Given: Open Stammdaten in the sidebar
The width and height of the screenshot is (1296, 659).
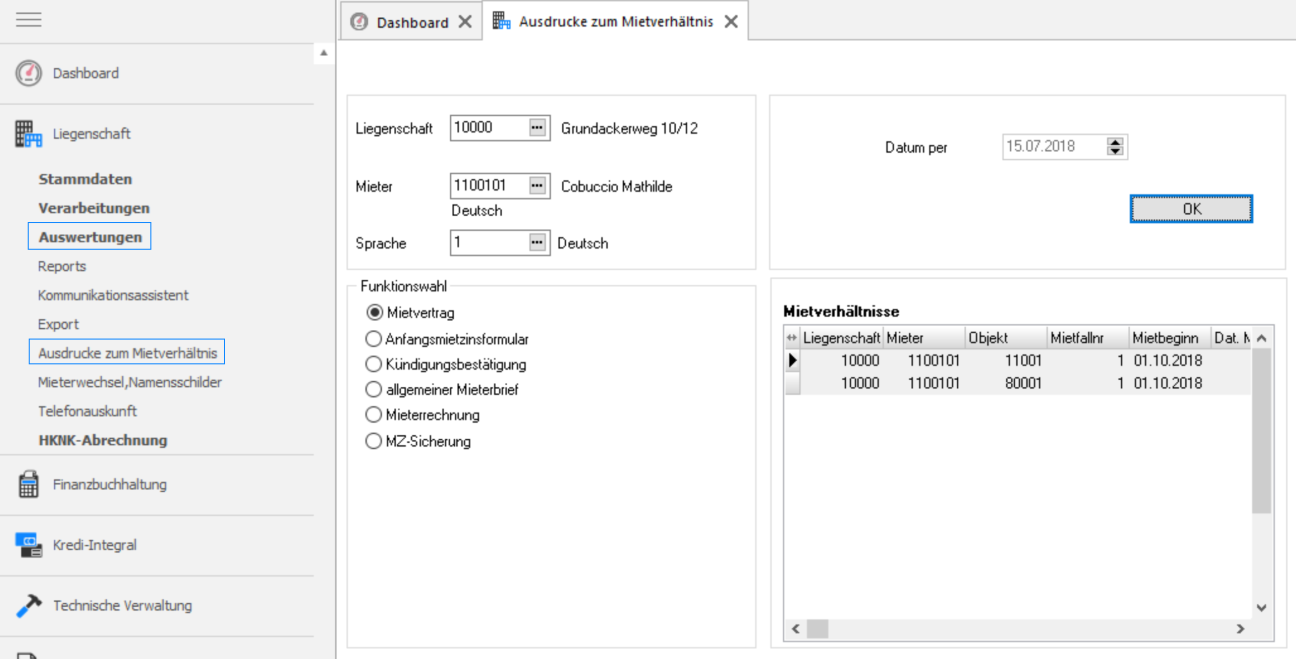Looking at the screenshot, I should 85,180.
